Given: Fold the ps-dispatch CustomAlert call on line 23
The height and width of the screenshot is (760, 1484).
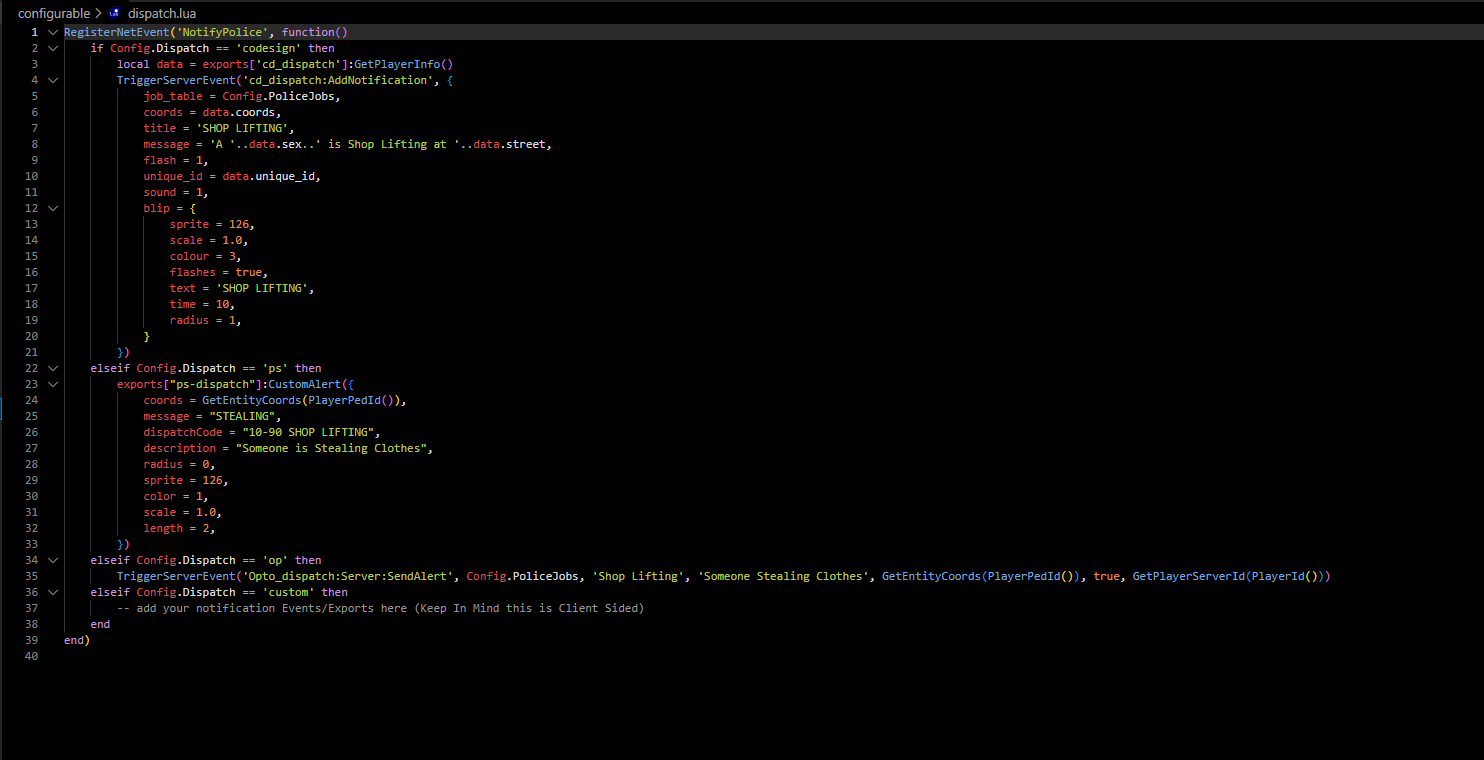Looking at the screenshot, I should (x=52, y=384).
